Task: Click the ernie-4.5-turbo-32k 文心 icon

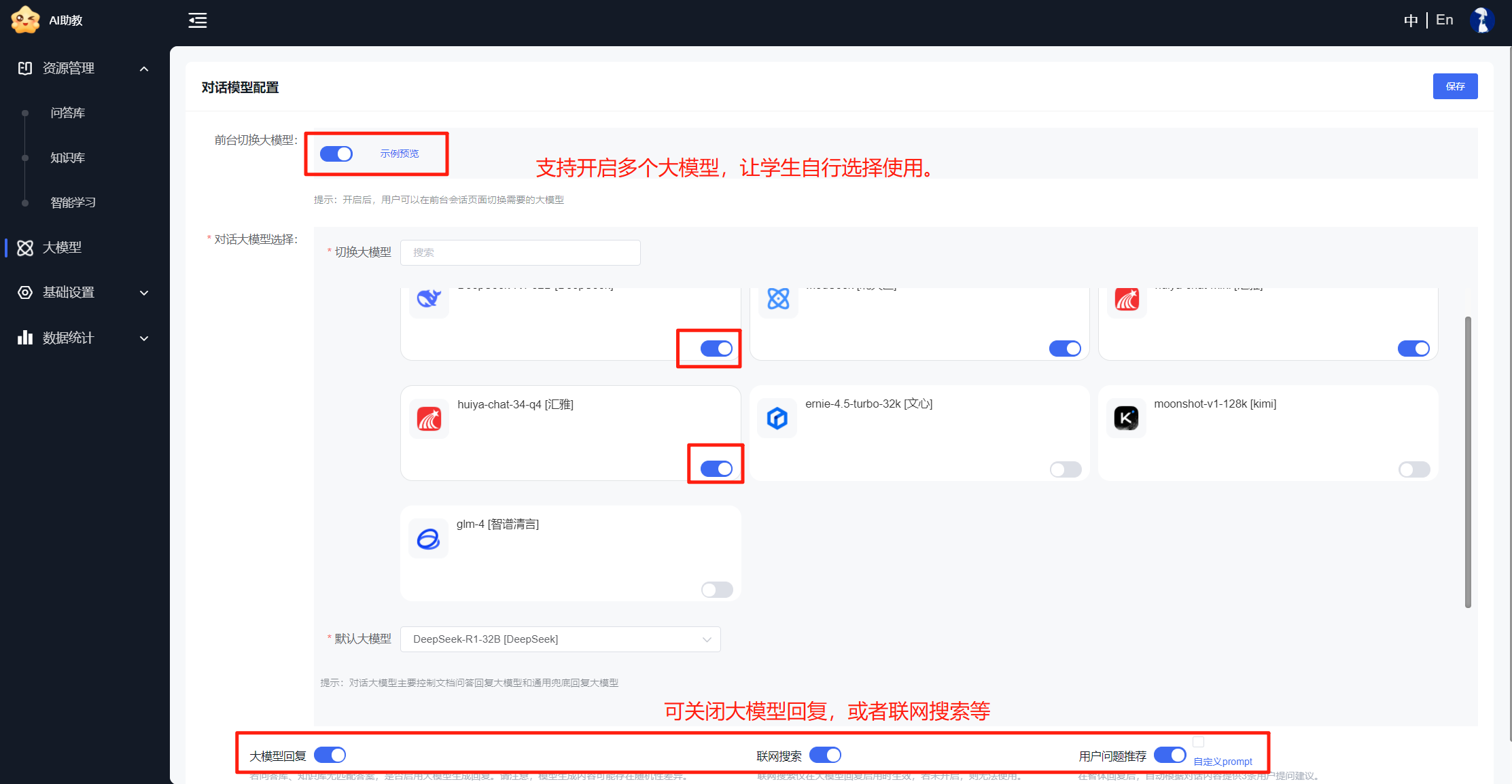Action: [777, 418]
